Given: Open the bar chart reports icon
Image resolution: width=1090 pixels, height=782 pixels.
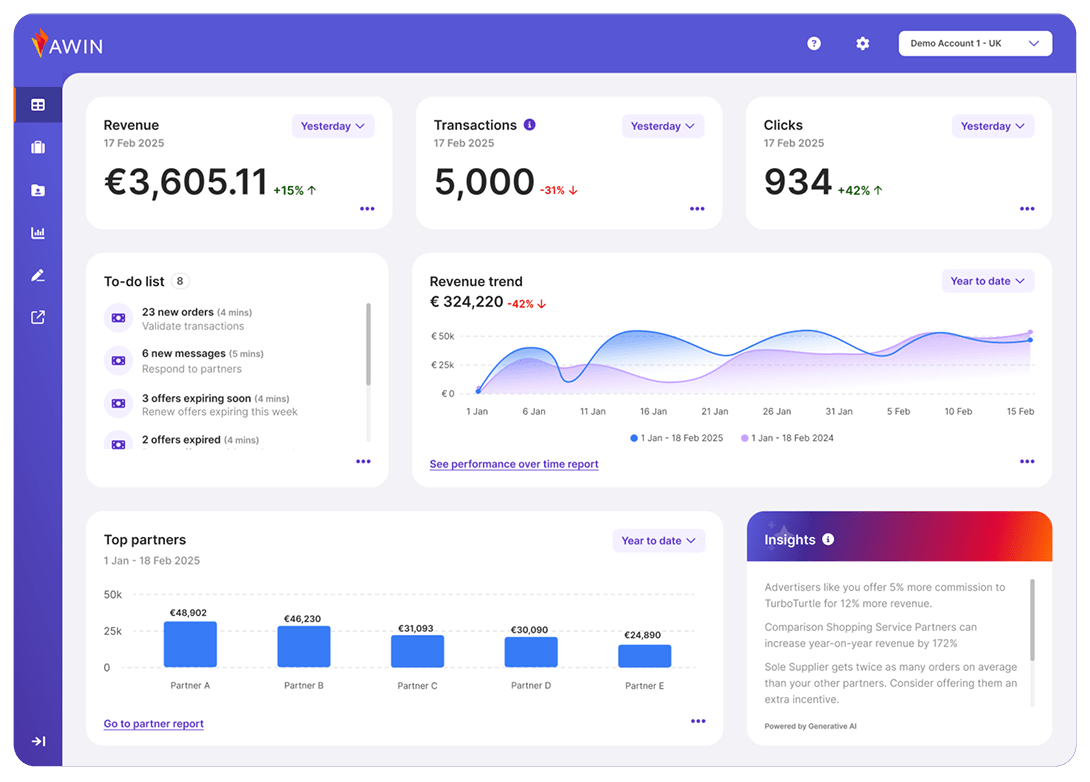Looking at the screenshot, I should (x=38, y=233).
